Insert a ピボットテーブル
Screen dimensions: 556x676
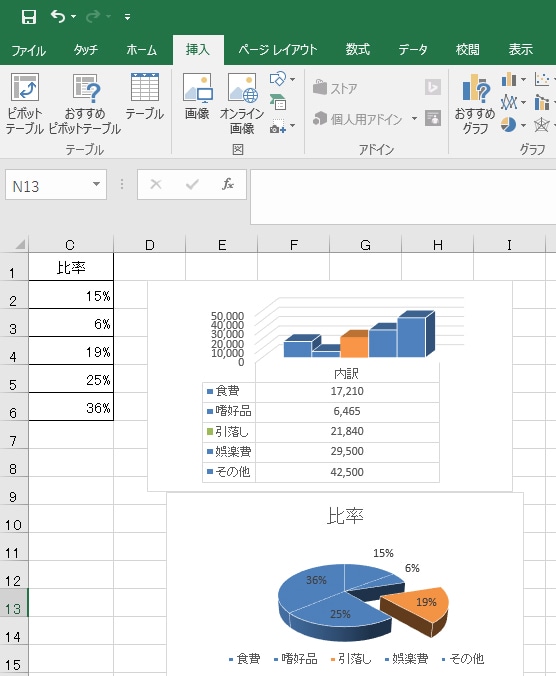[25, 103]
